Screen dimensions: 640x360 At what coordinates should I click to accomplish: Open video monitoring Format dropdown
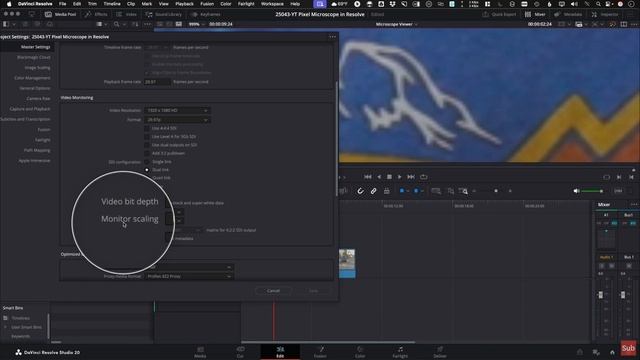point(177,120)
